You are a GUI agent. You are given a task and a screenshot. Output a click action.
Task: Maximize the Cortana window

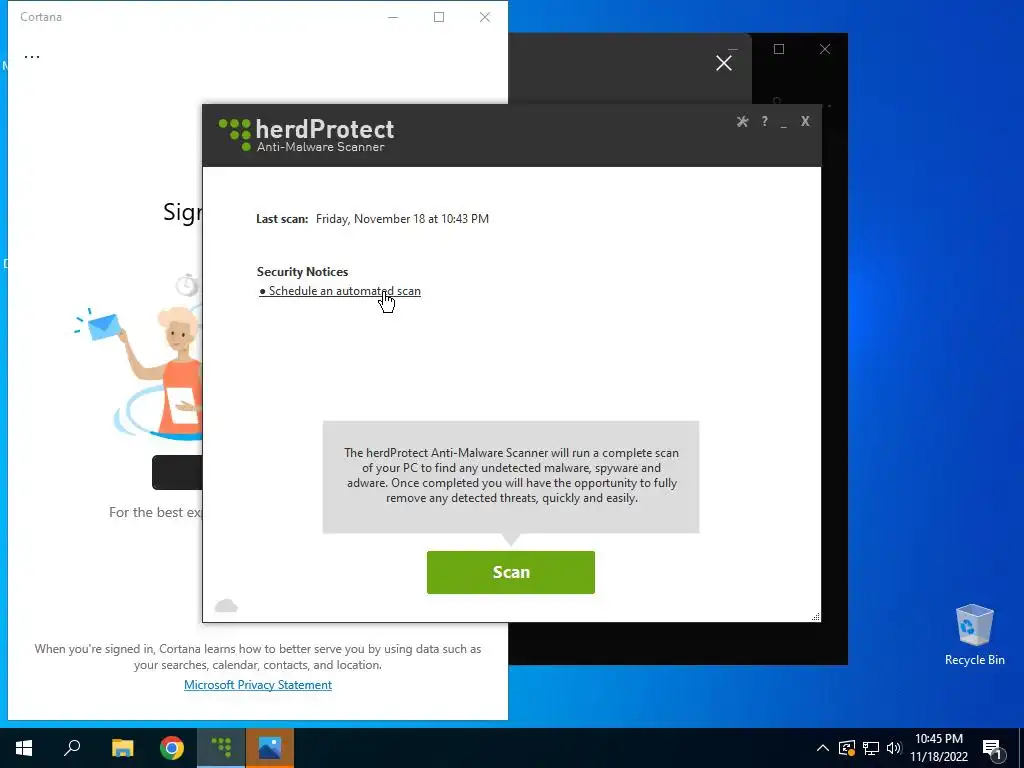[439, 17]
